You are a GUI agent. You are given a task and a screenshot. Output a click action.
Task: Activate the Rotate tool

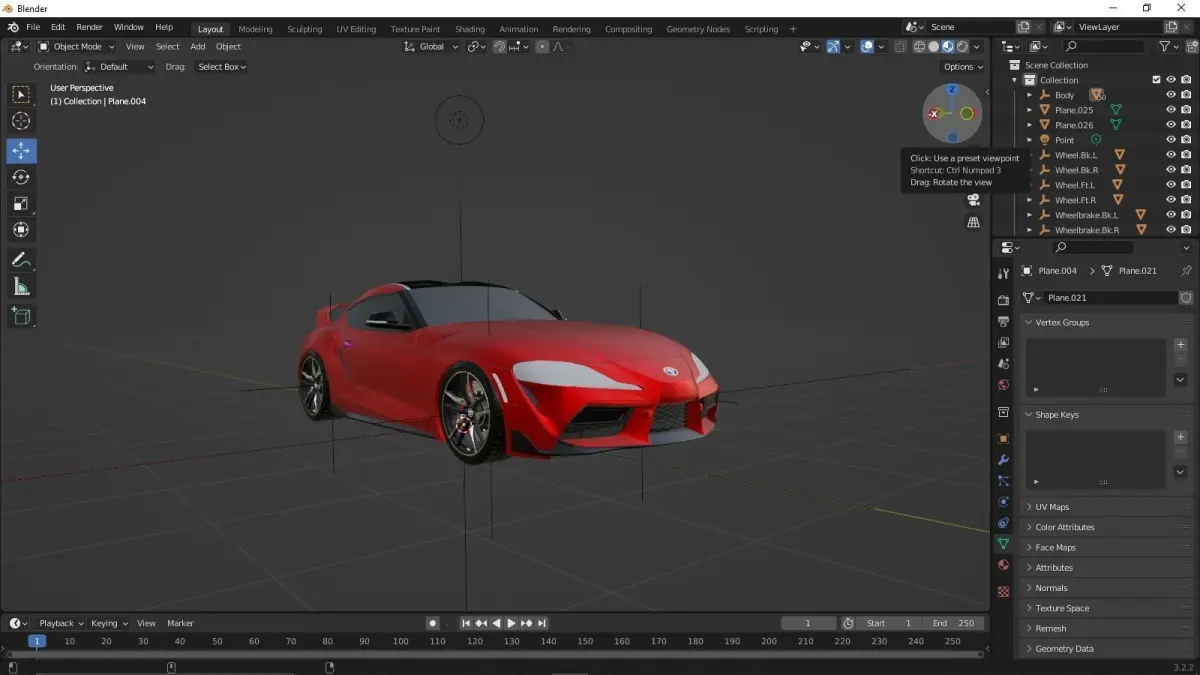pos(21,177)
